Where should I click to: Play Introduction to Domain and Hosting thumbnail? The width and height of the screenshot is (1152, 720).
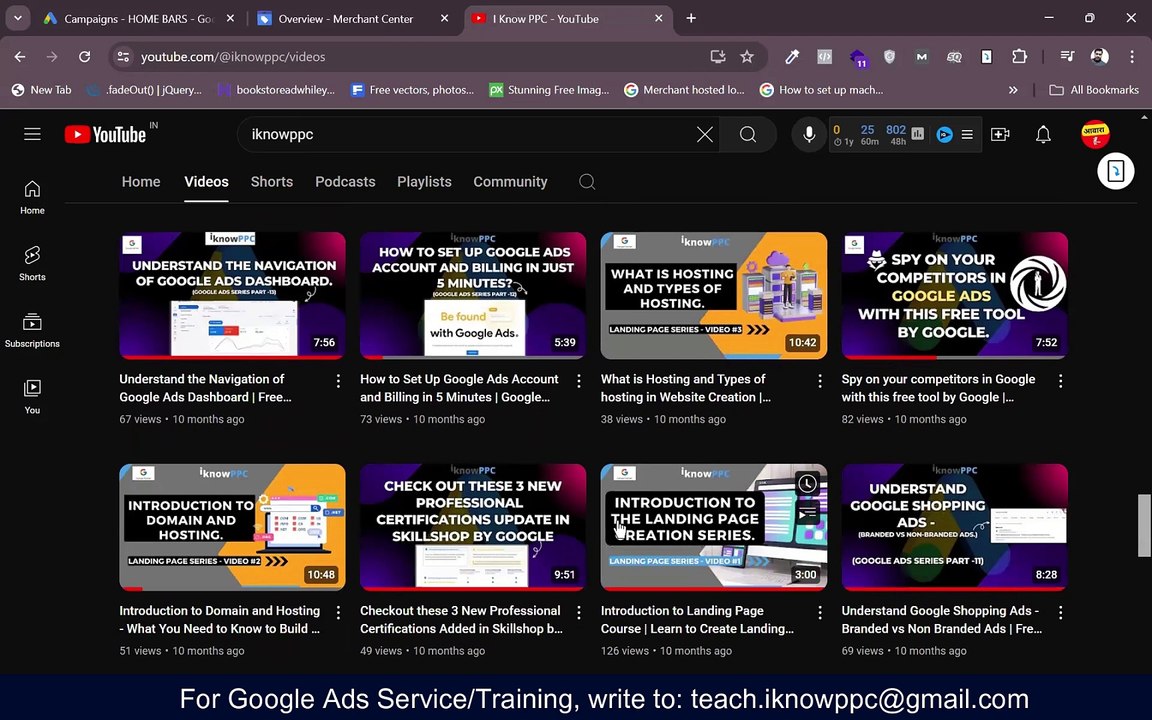232,527
